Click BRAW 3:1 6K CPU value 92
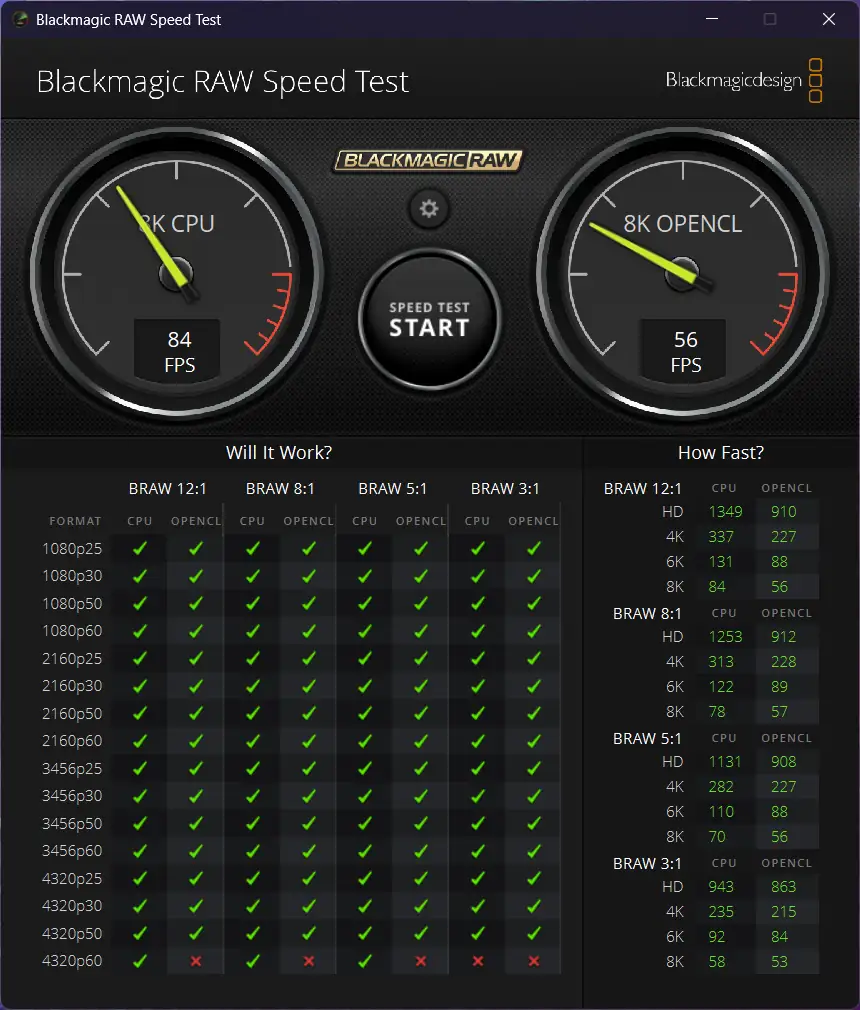This screenshot has width=860, height=1010. click(x=716, y=937)
